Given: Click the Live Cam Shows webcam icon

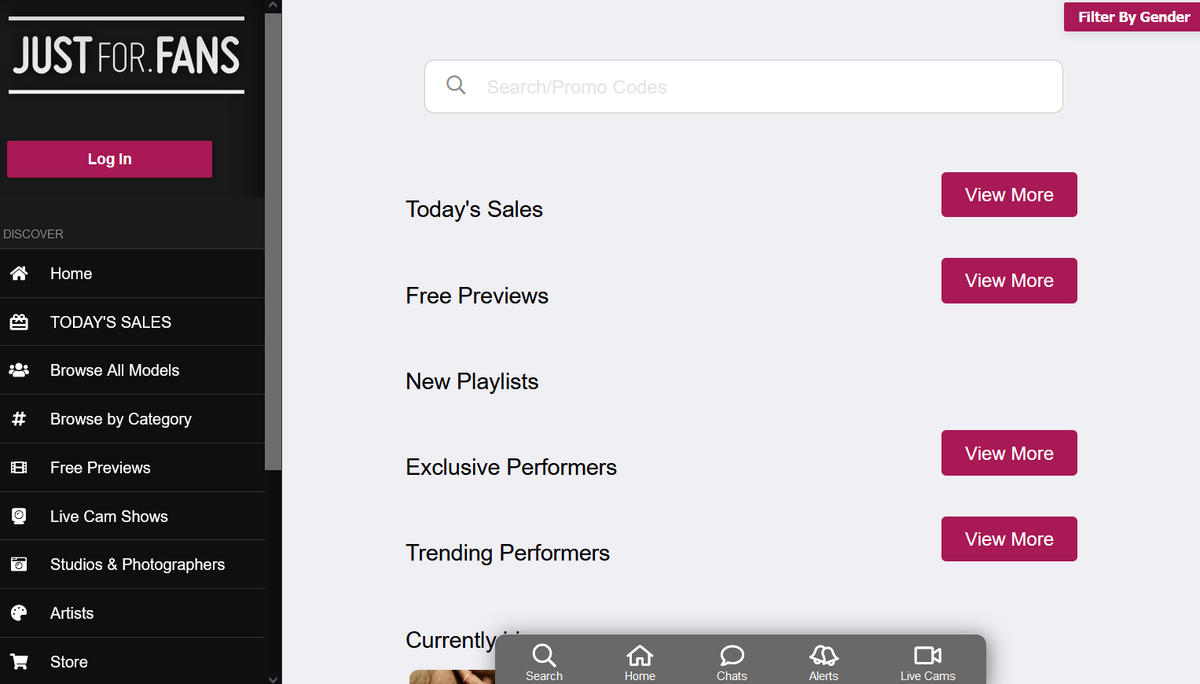Looking at the screenshot, I should tap(19, 516).
